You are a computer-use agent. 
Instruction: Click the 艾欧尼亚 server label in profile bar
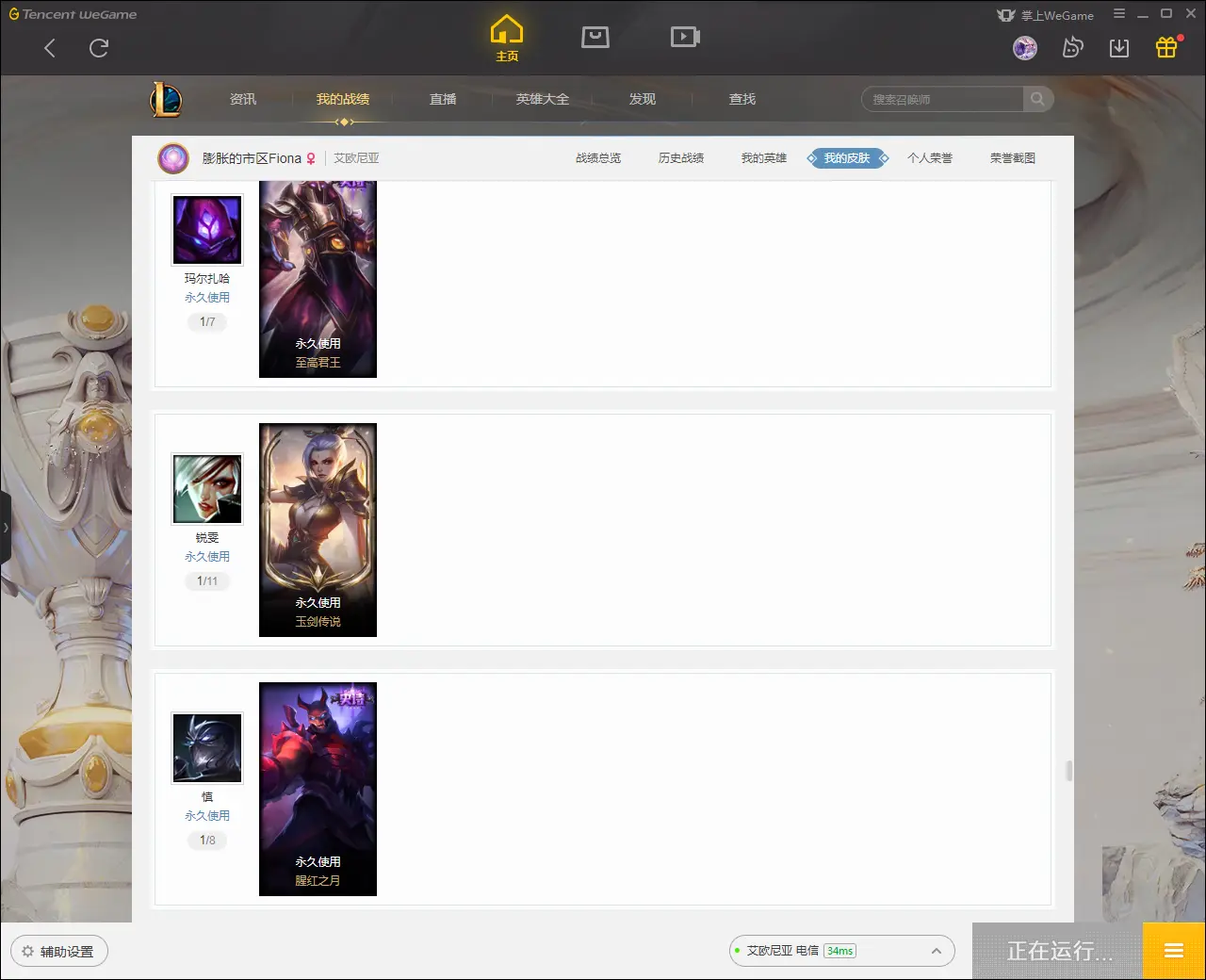pos(356,158)
